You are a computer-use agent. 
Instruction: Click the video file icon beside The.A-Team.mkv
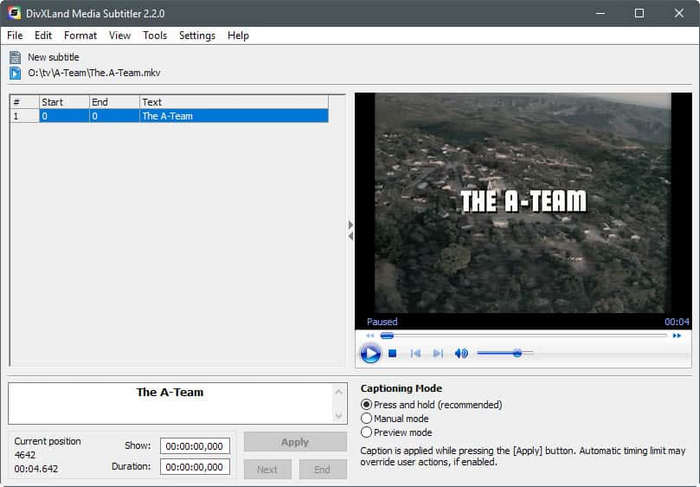(15, 73)
